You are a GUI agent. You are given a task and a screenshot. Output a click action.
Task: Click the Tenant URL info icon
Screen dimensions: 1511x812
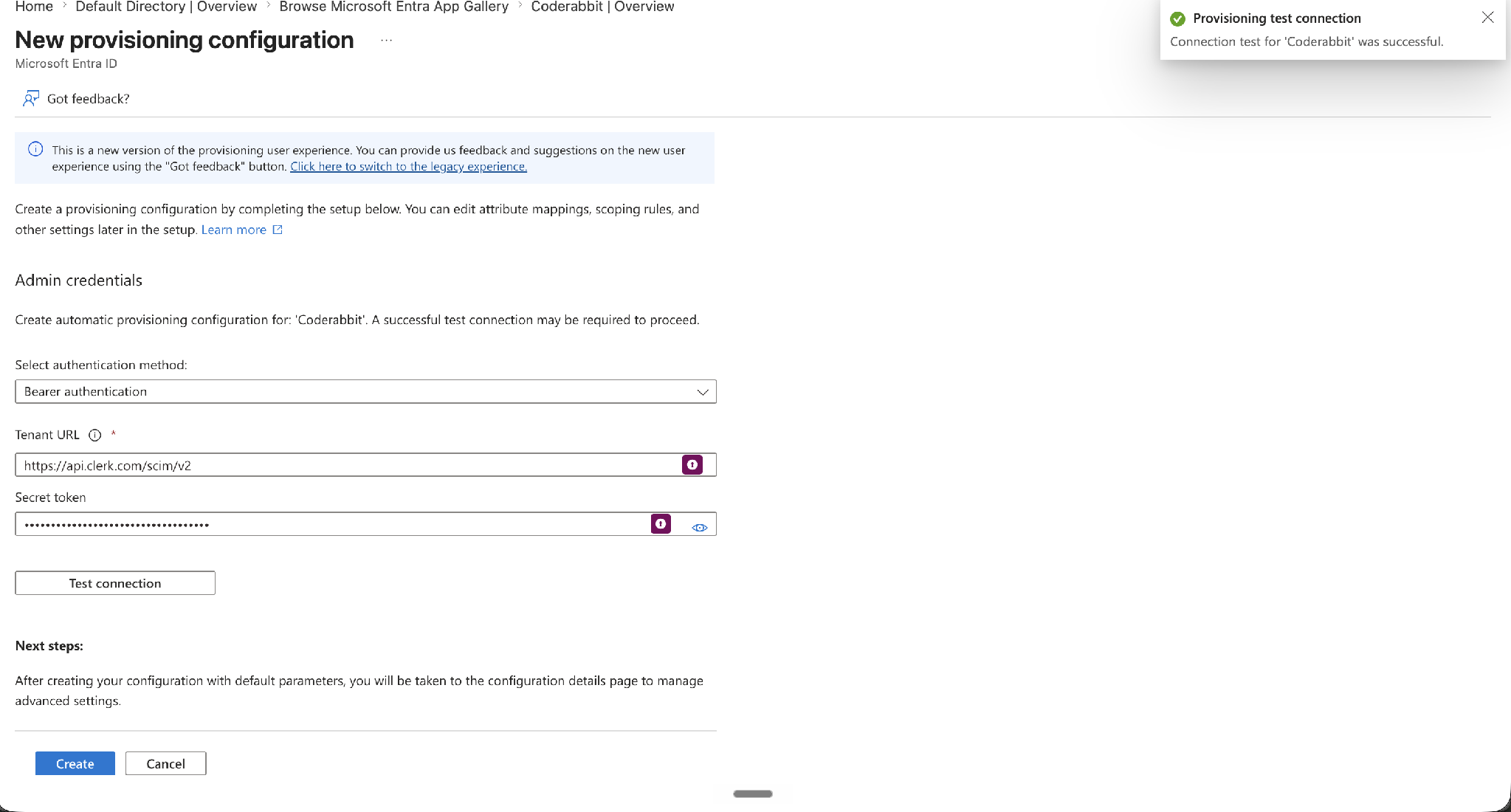pos(94,435)
